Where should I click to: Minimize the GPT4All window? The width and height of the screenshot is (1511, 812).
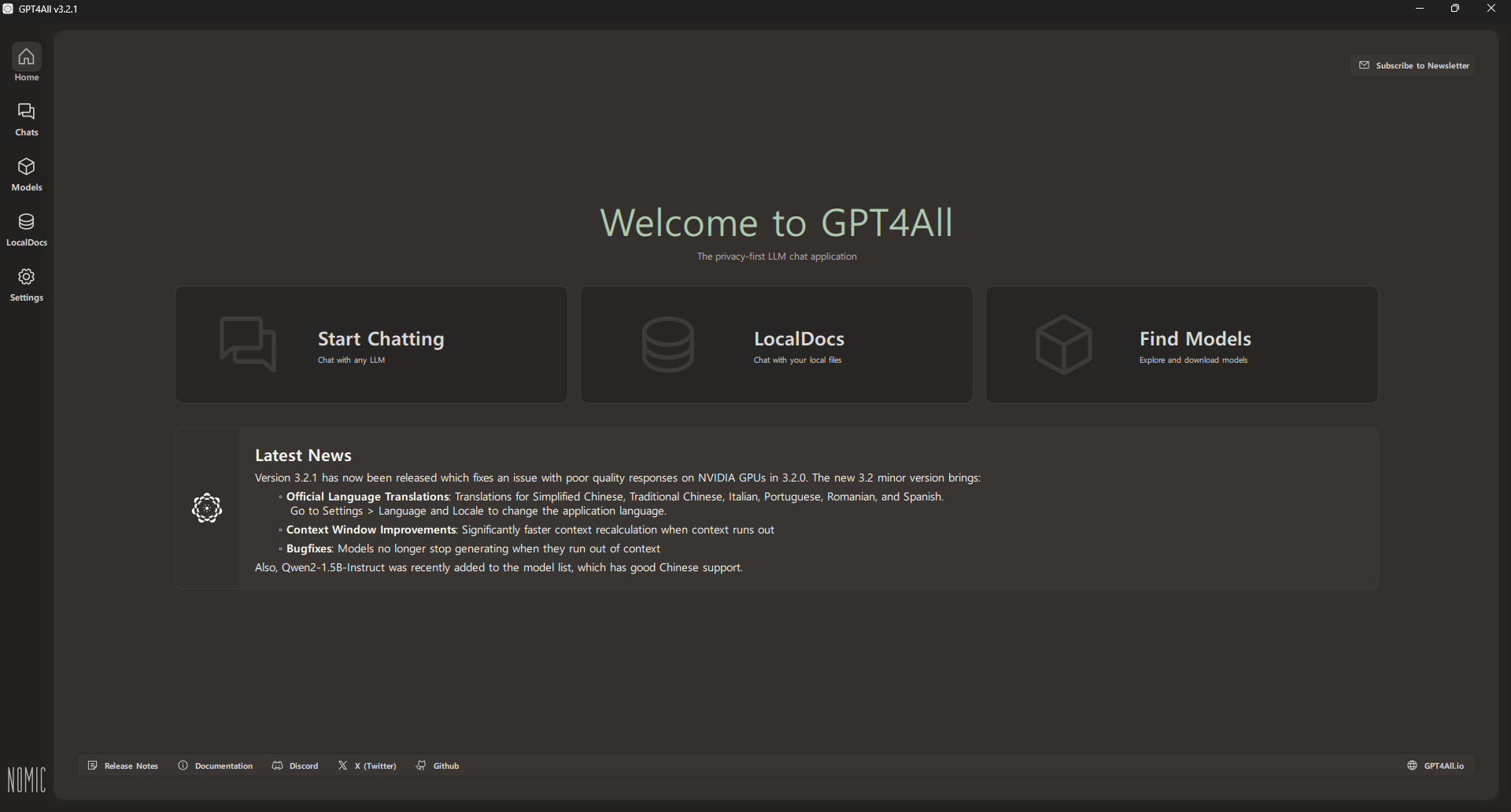pyautogui.click(x=1420, y=9)
